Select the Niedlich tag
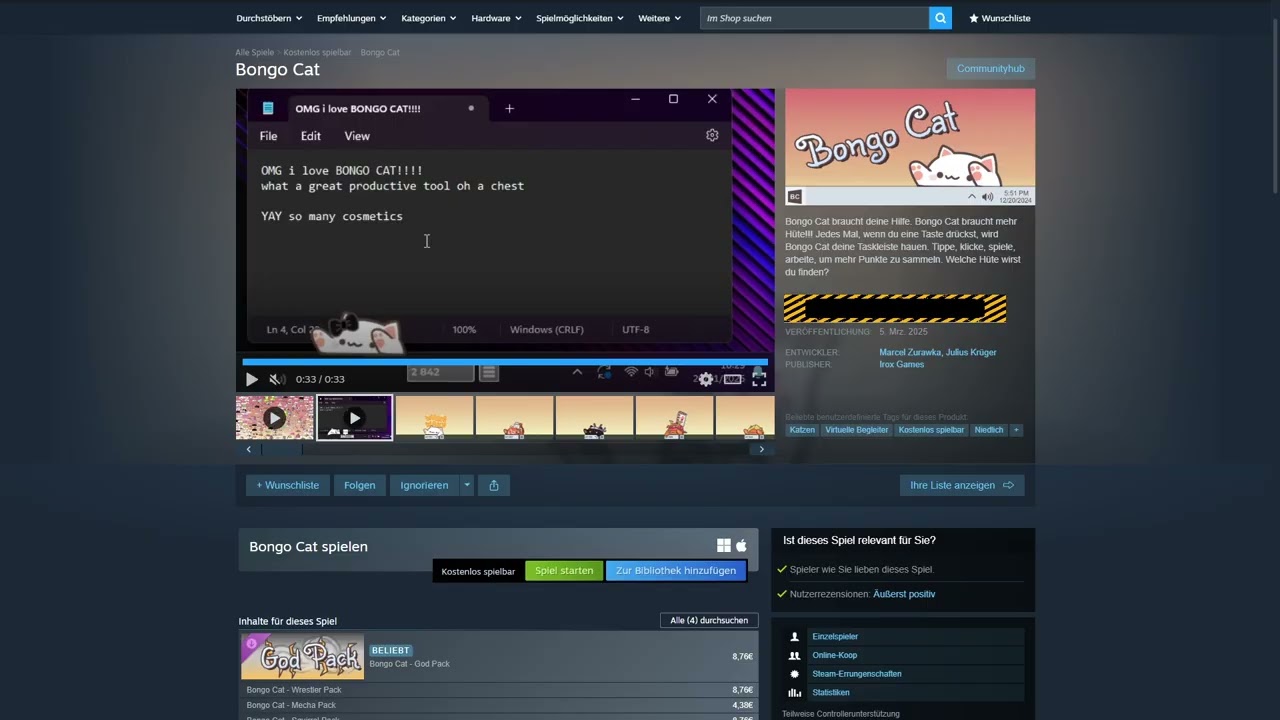 989,430
